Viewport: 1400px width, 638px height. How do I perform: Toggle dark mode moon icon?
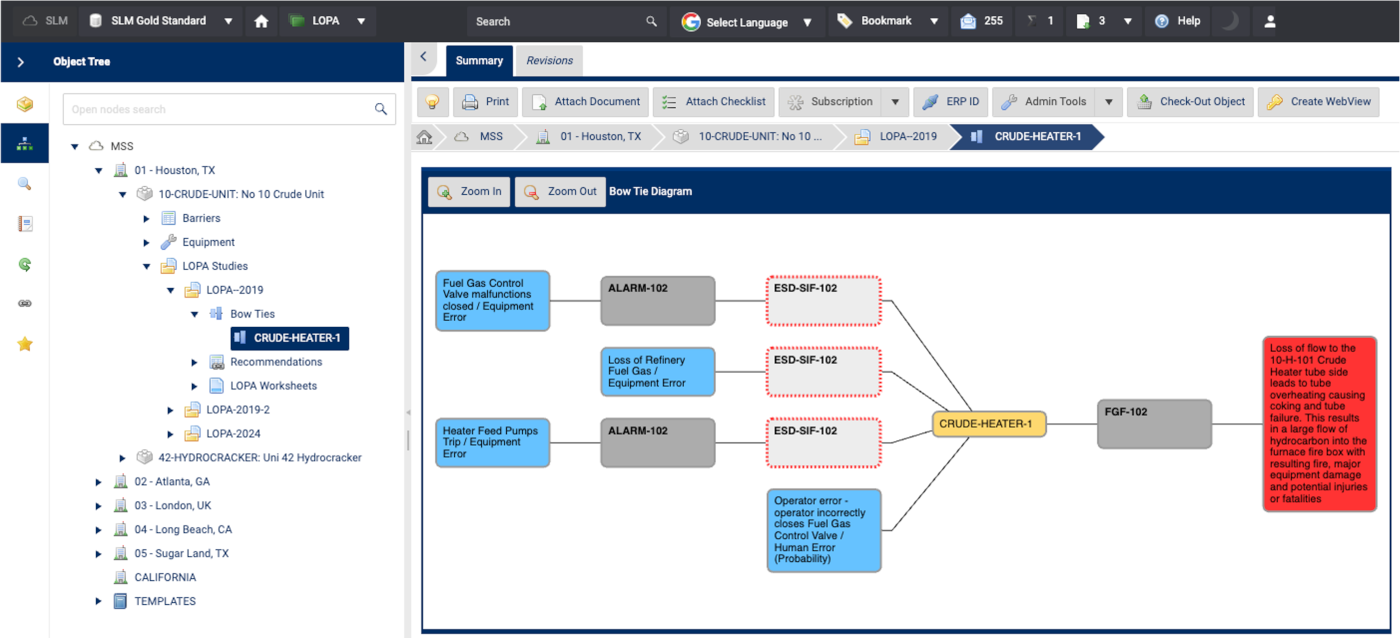[1231, 21]
